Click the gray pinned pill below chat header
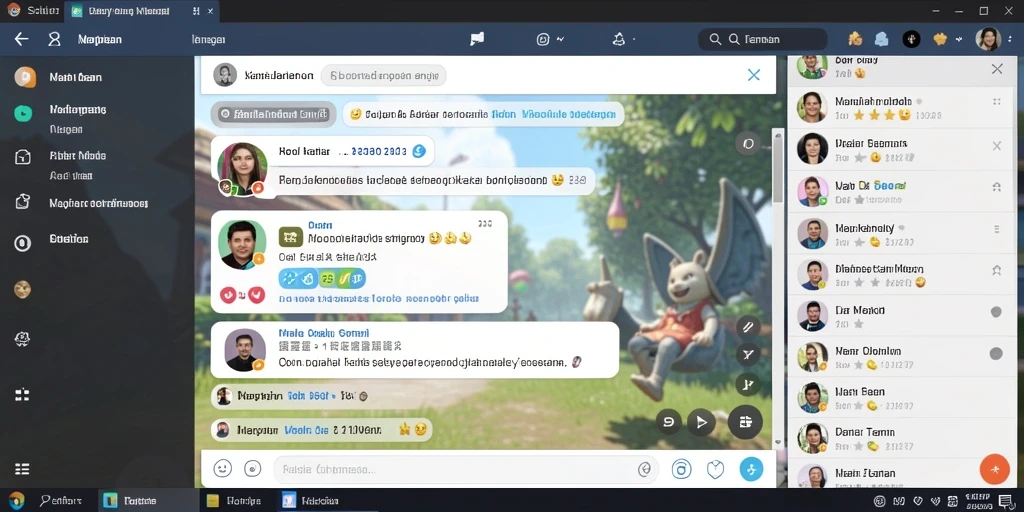The image size is (1024, 512). pyautogui.click(x=274, y=114)
